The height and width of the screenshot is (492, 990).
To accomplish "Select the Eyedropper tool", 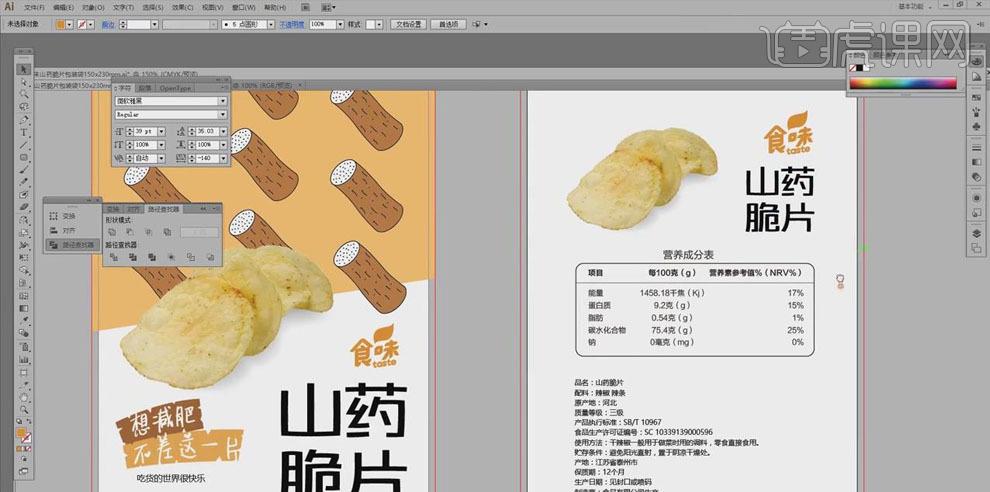I will click(x=24, y=321).
